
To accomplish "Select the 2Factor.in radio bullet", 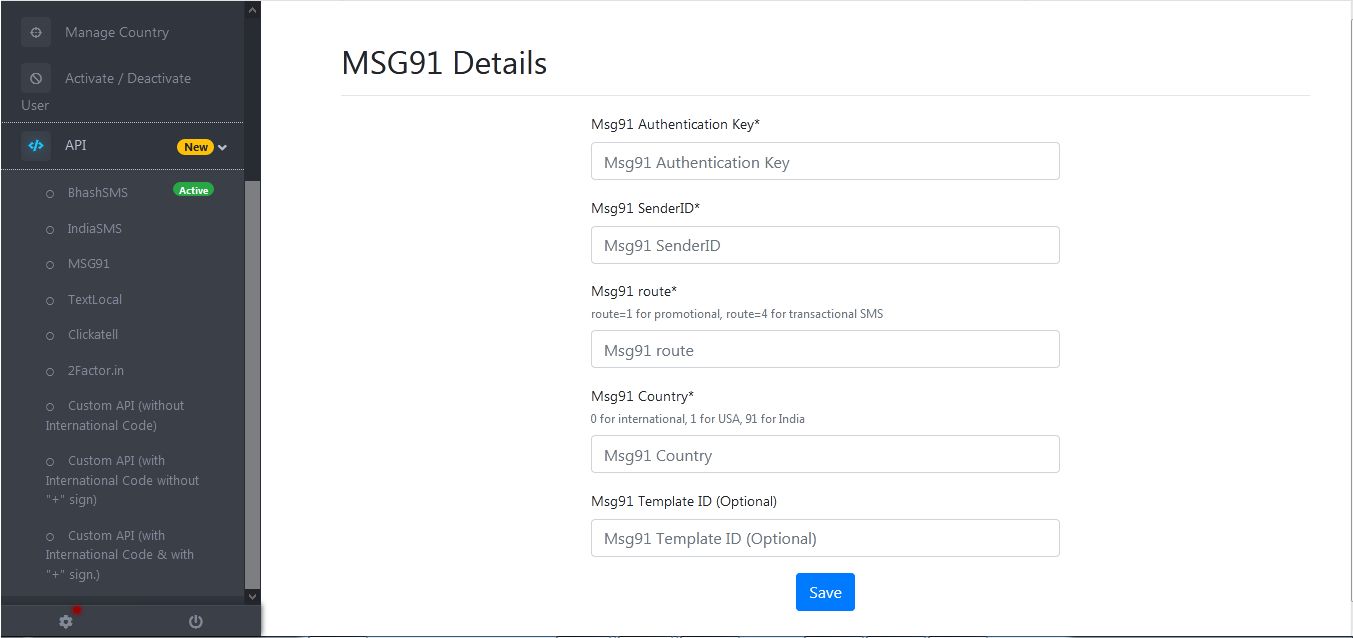I will coord(49,370).
